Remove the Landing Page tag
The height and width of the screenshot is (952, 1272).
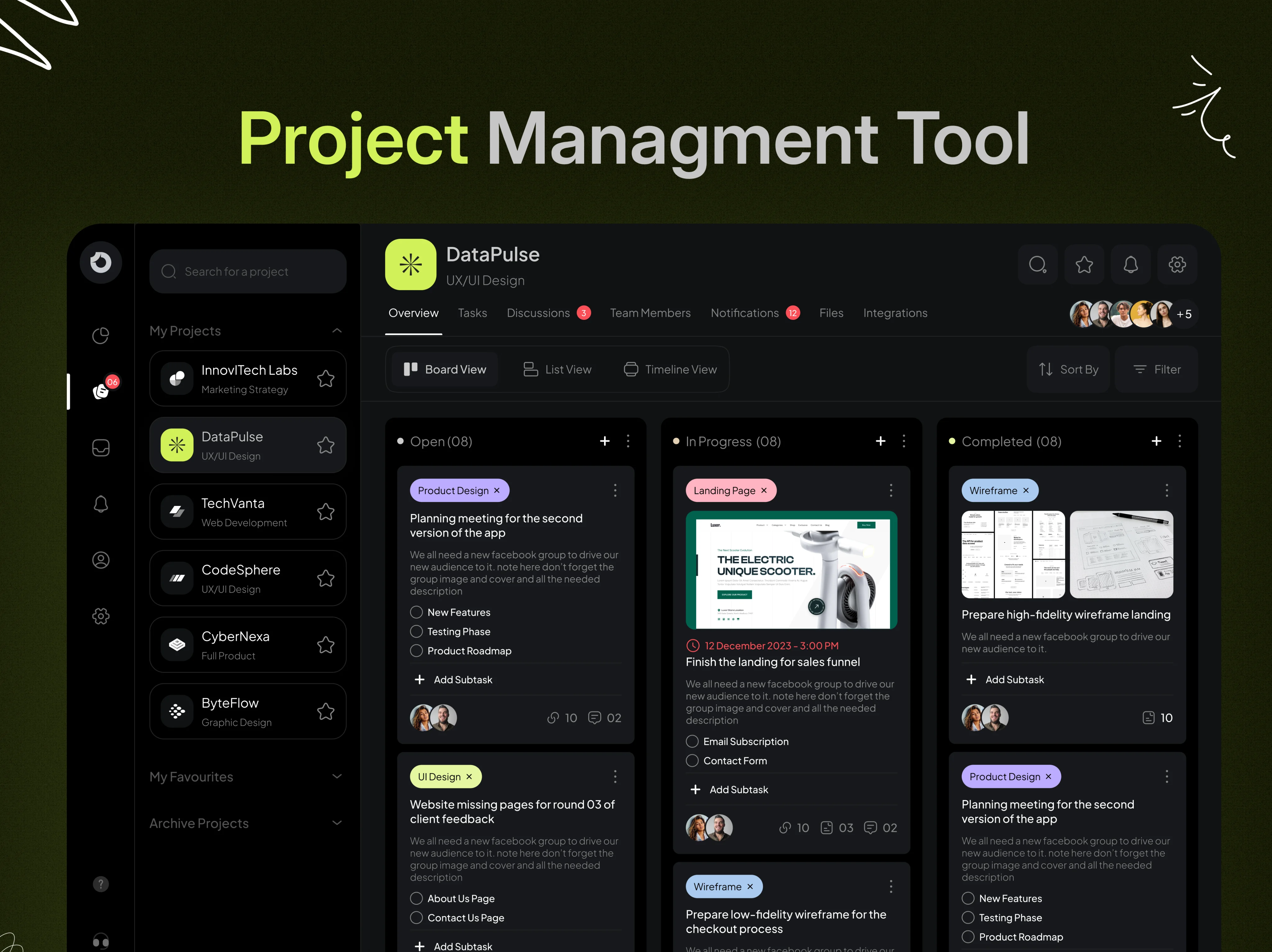click(x=764, y=491)
